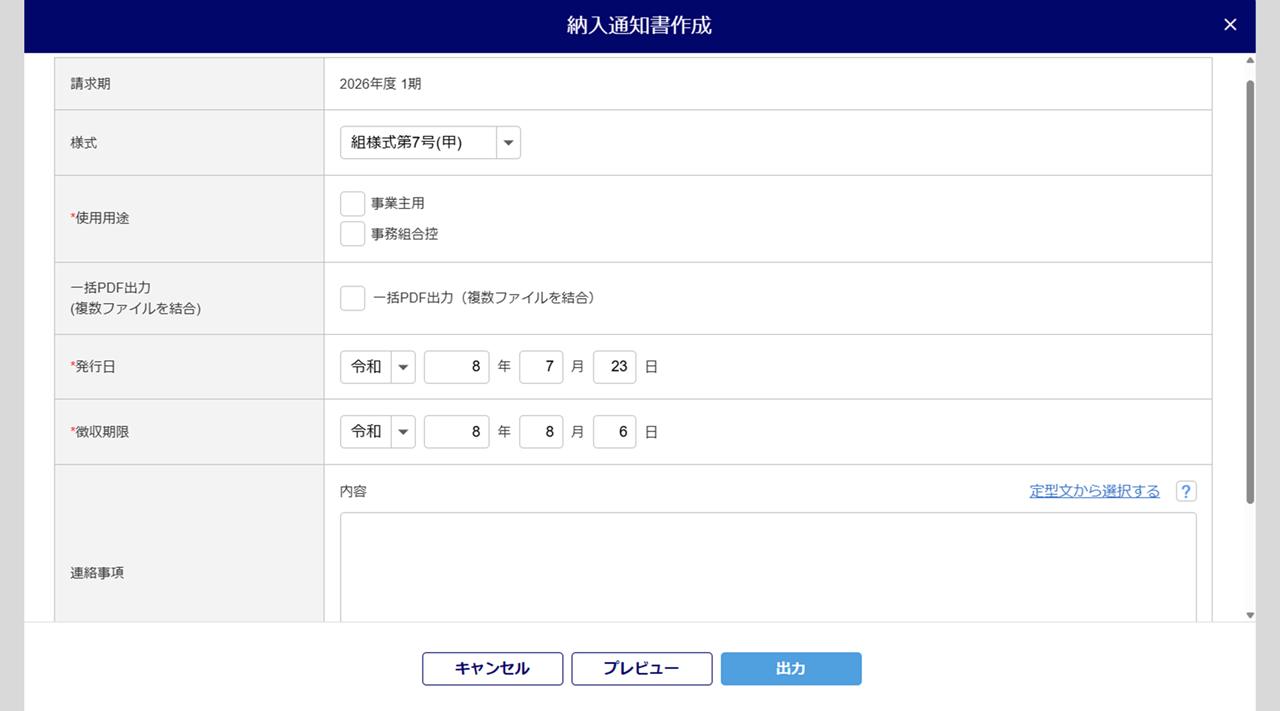
Task: Select the scrollbar down arrow
Action: [1250, 615]
